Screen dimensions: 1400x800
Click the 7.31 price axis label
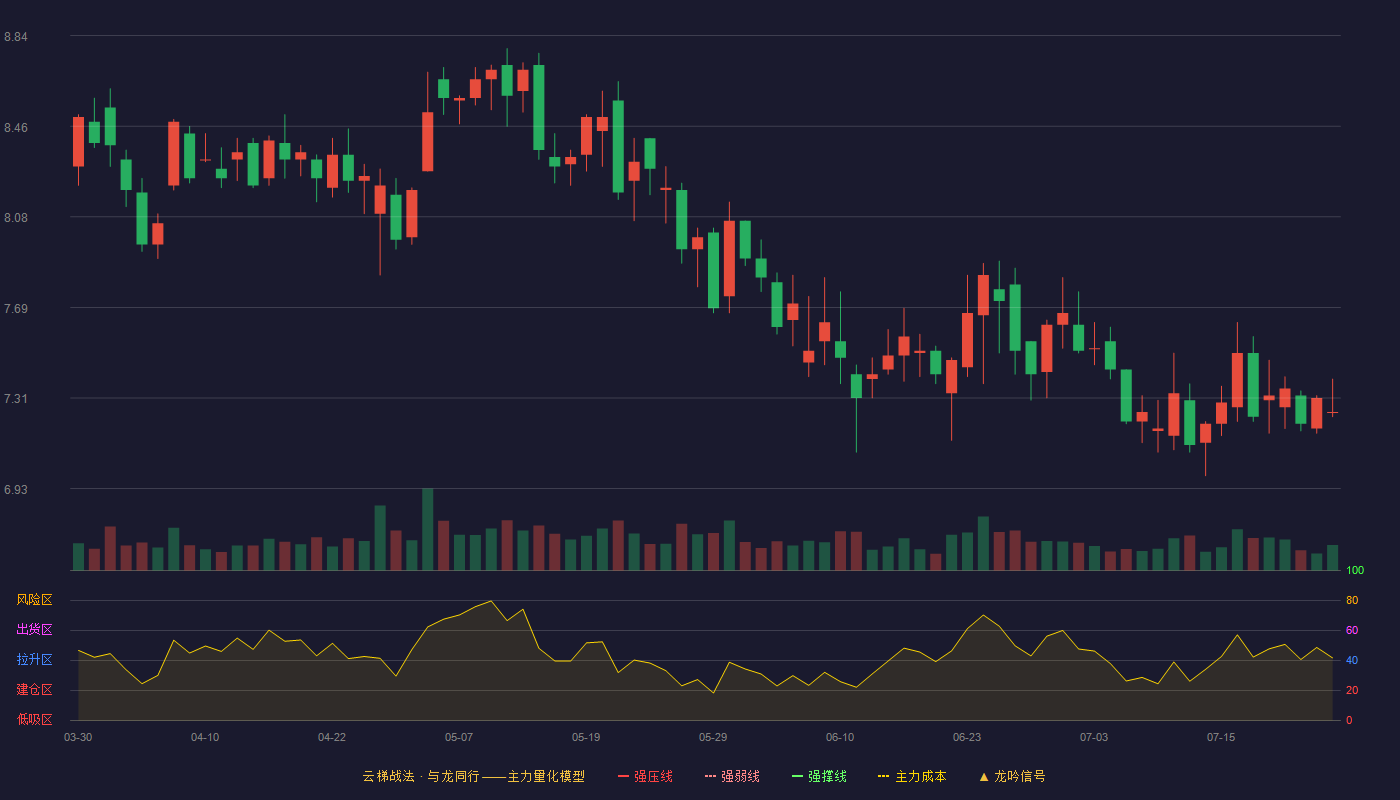(16, 399)
